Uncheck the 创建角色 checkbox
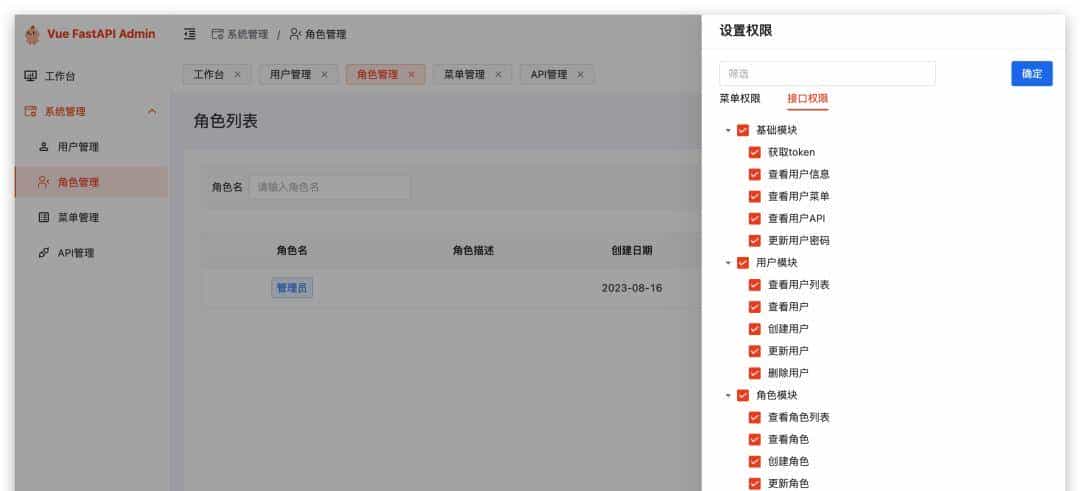The width and height of the screenshot is (1080, 491). pos(755,461)
